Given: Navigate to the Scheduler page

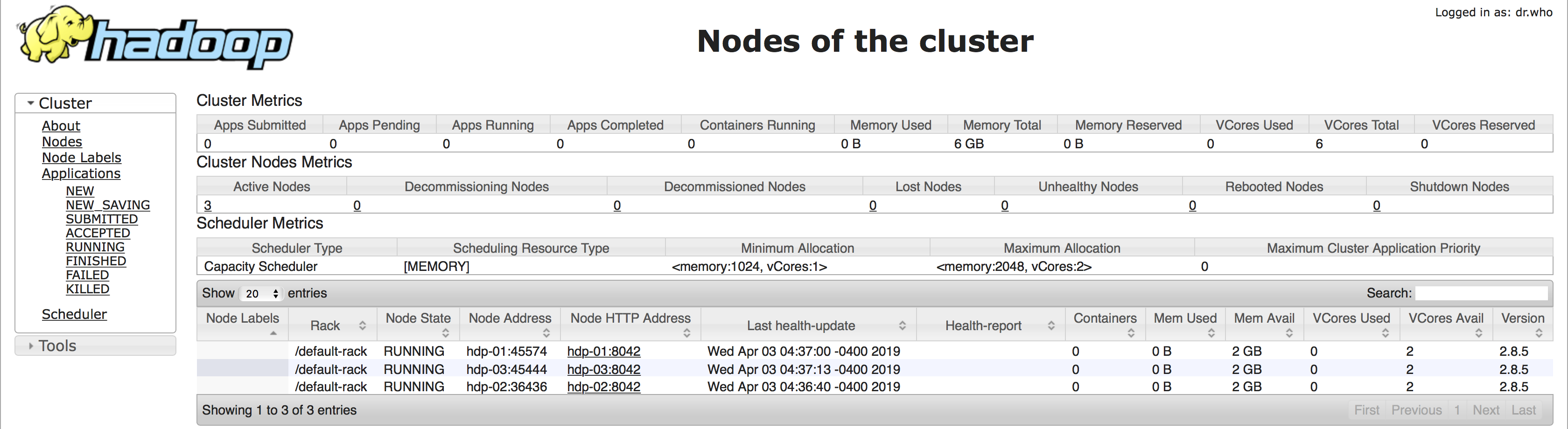Looking at the screenshot, I should [x=74, y=314].
